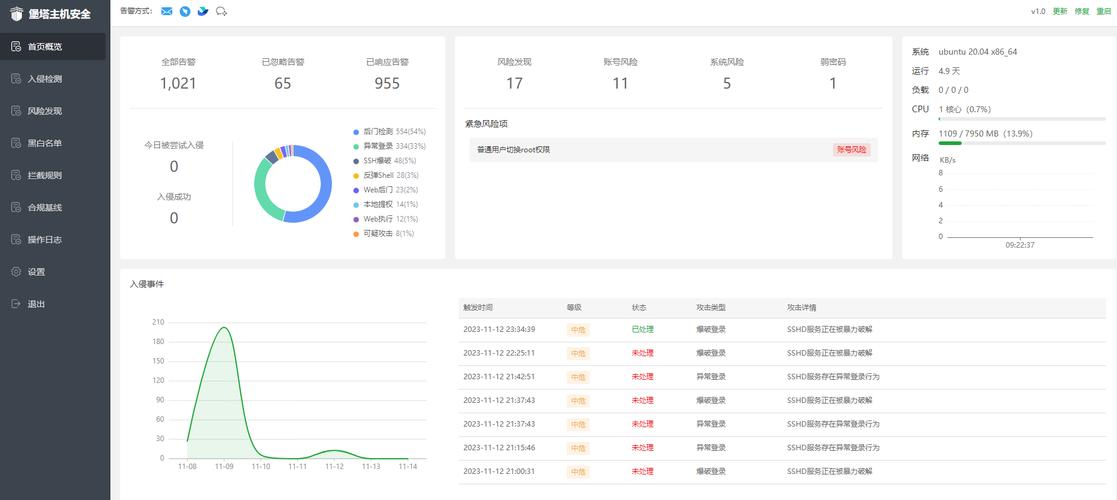Click the 重启 link at top right
This screenshot has width=1117, height=500.
pyautogui.click(x=1104, y=11)
